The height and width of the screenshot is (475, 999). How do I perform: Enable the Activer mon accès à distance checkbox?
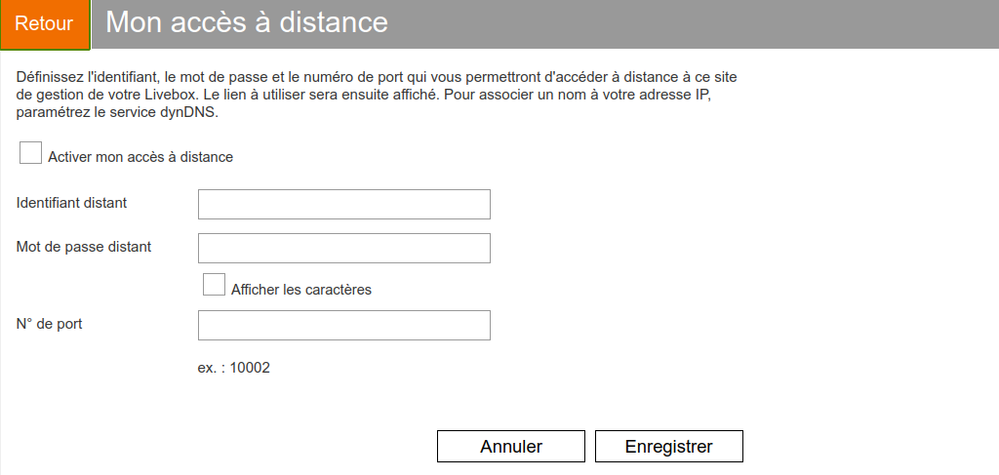tap(31, 153)
